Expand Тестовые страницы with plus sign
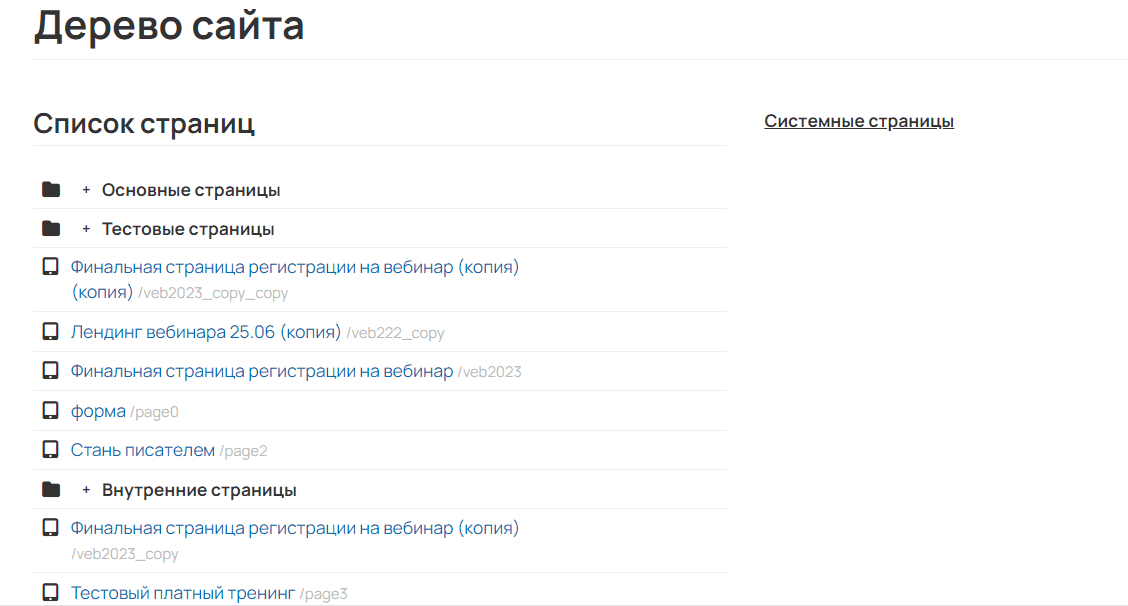The width and height of the screenshot is (1128, 606). pyautogui.click(x=86, y=229)
